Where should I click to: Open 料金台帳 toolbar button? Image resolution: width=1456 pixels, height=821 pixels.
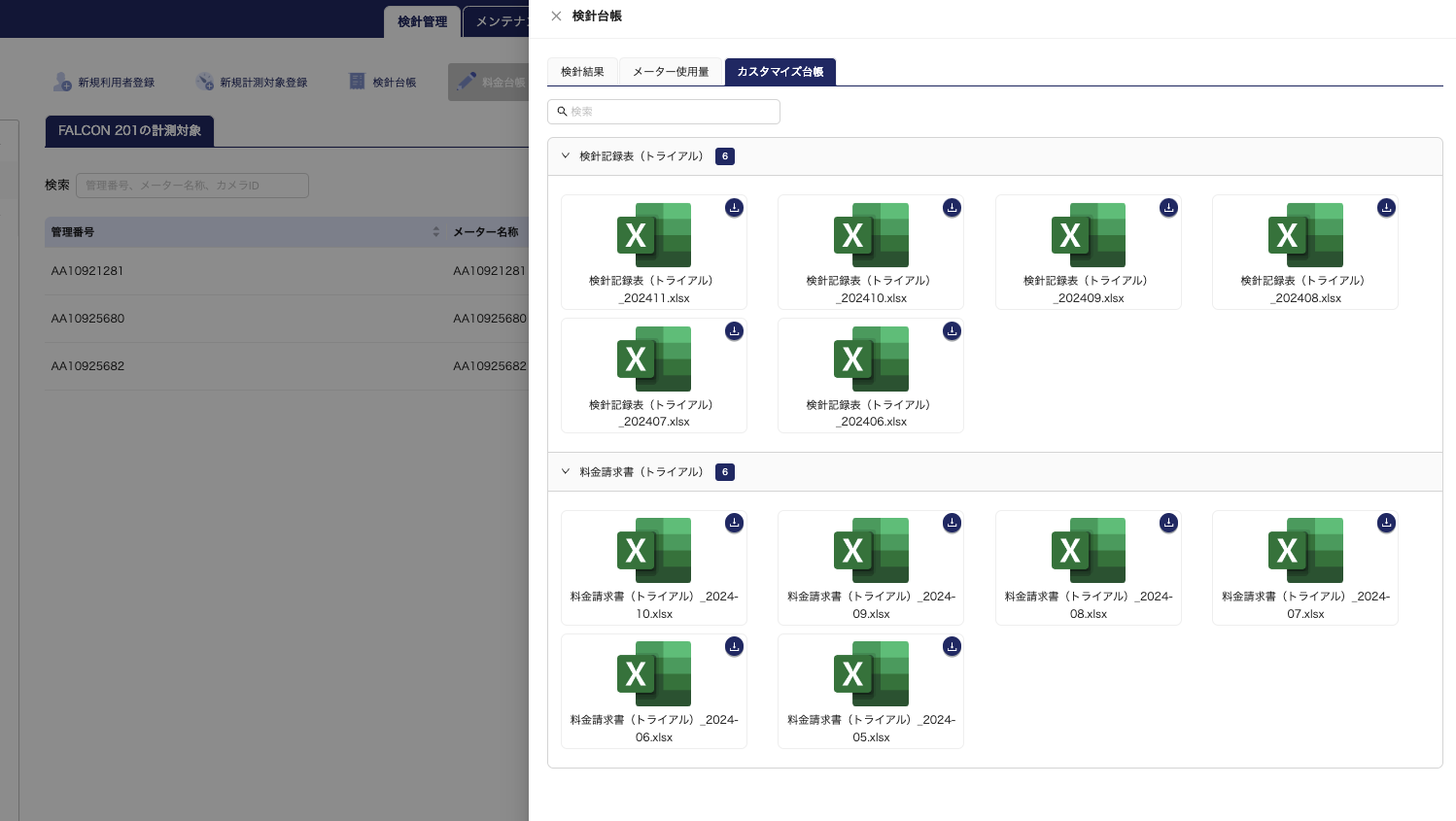click(490, 83)
